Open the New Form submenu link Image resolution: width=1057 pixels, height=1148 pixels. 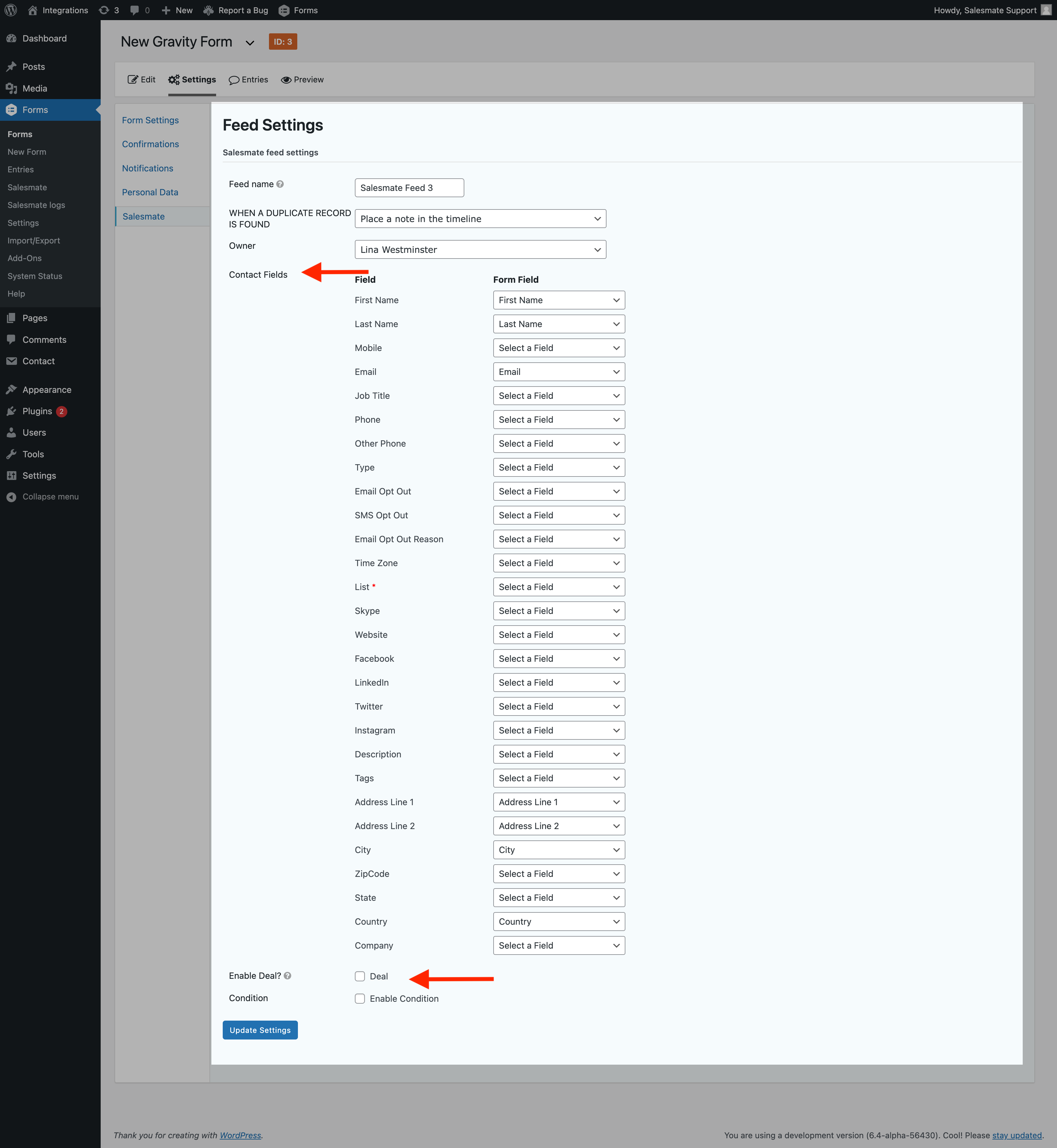[27, 152]
